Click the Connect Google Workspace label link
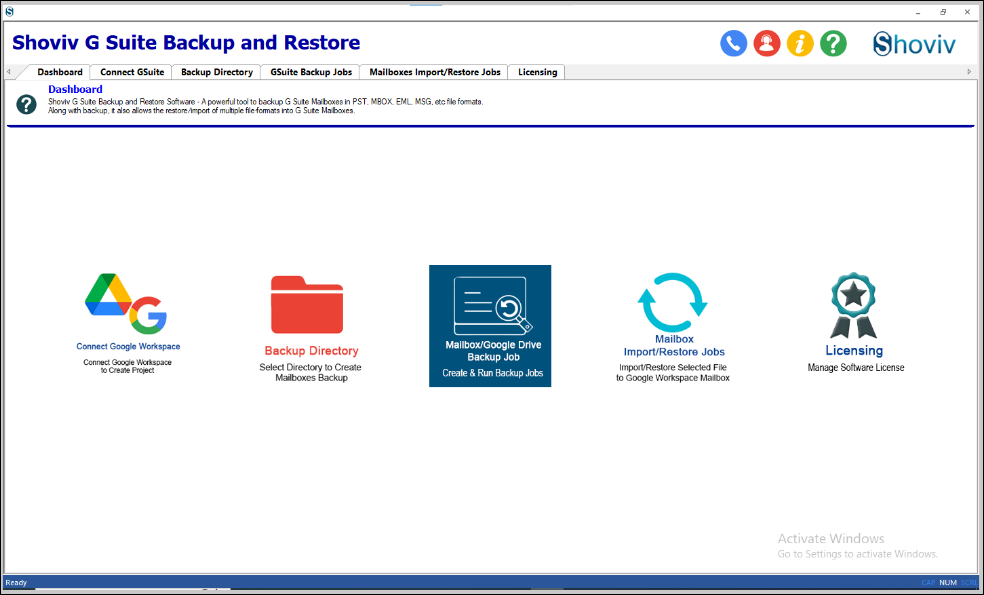 click(x=128, y=346)
